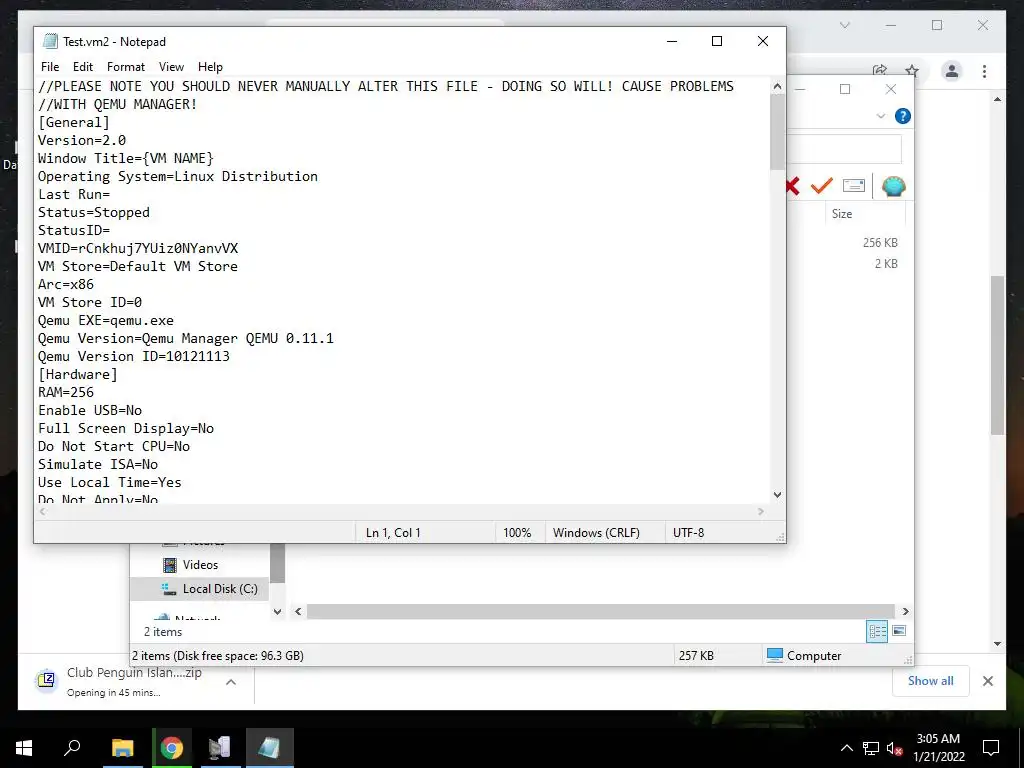This screenshot has width=1024, height=768.
Task: Open the Notepad File menu
Action: click(x=50, y=67)
